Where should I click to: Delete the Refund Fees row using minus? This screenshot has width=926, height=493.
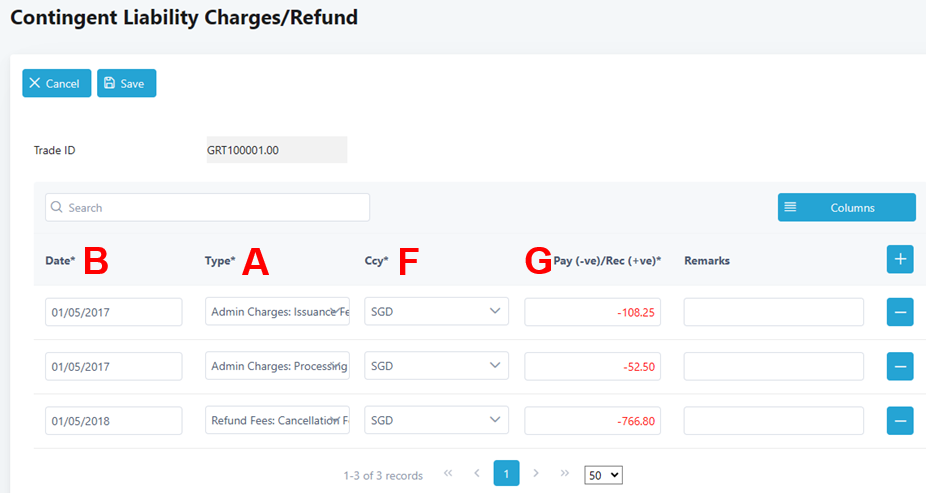pyautogui.click(x=900, y=421)
